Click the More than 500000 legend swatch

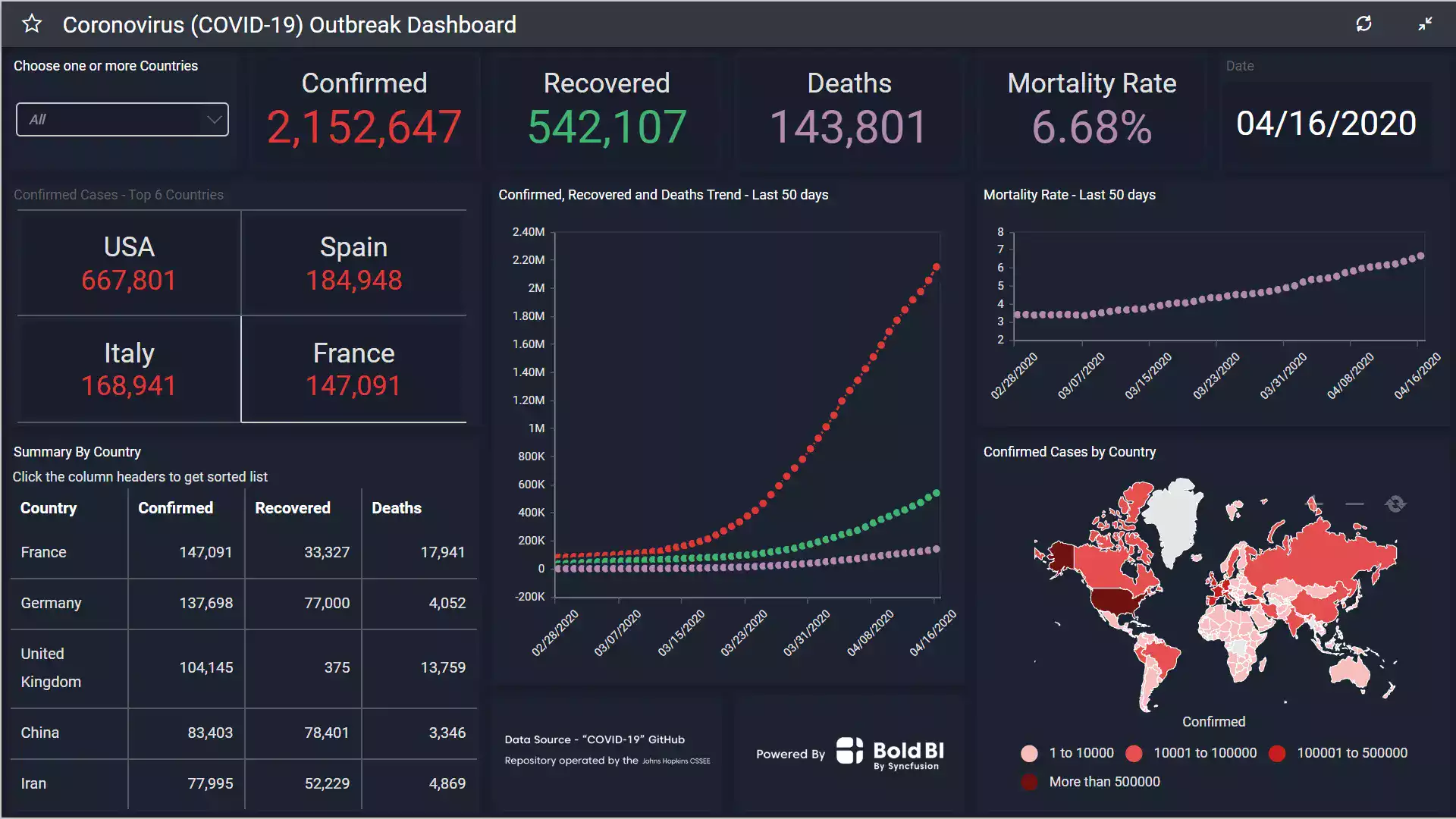tap(1029, 782)
